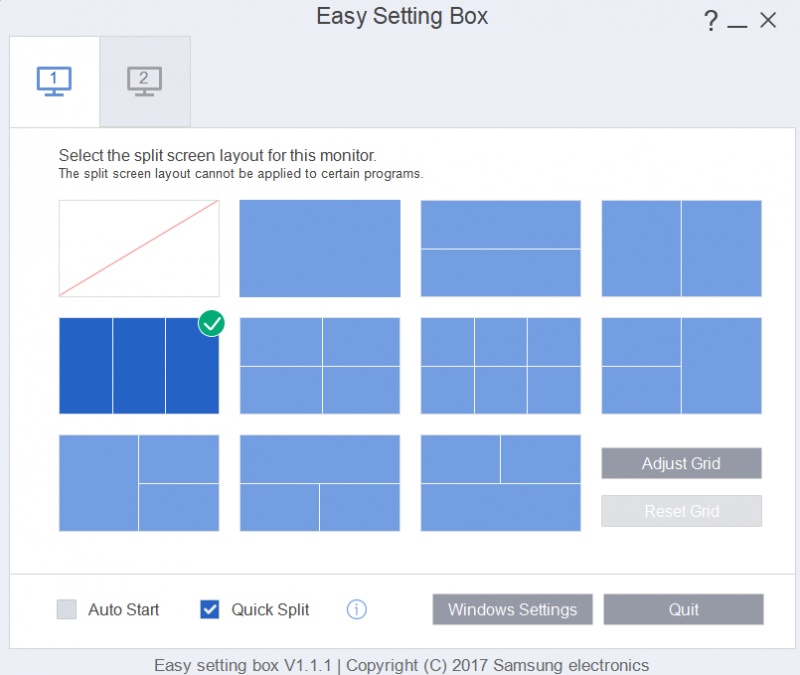Click the Adjust Grid button
The height and width of the screenshot is (675, 800).
coord(681,463)
